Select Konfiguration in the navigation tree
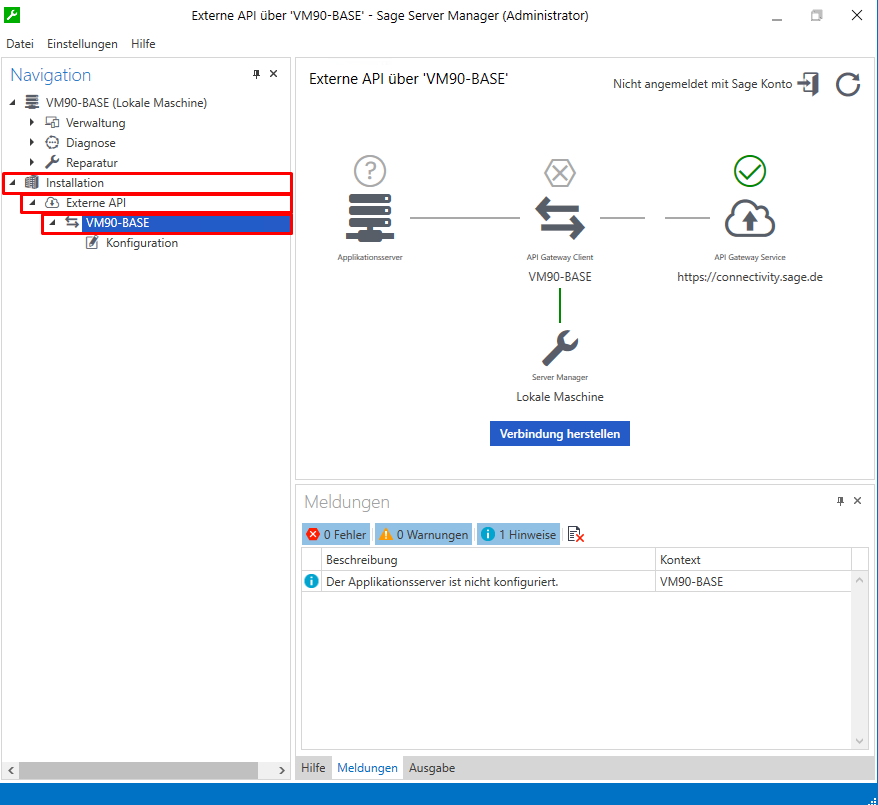Screen dimensions: 878x805 click(141, 243)
